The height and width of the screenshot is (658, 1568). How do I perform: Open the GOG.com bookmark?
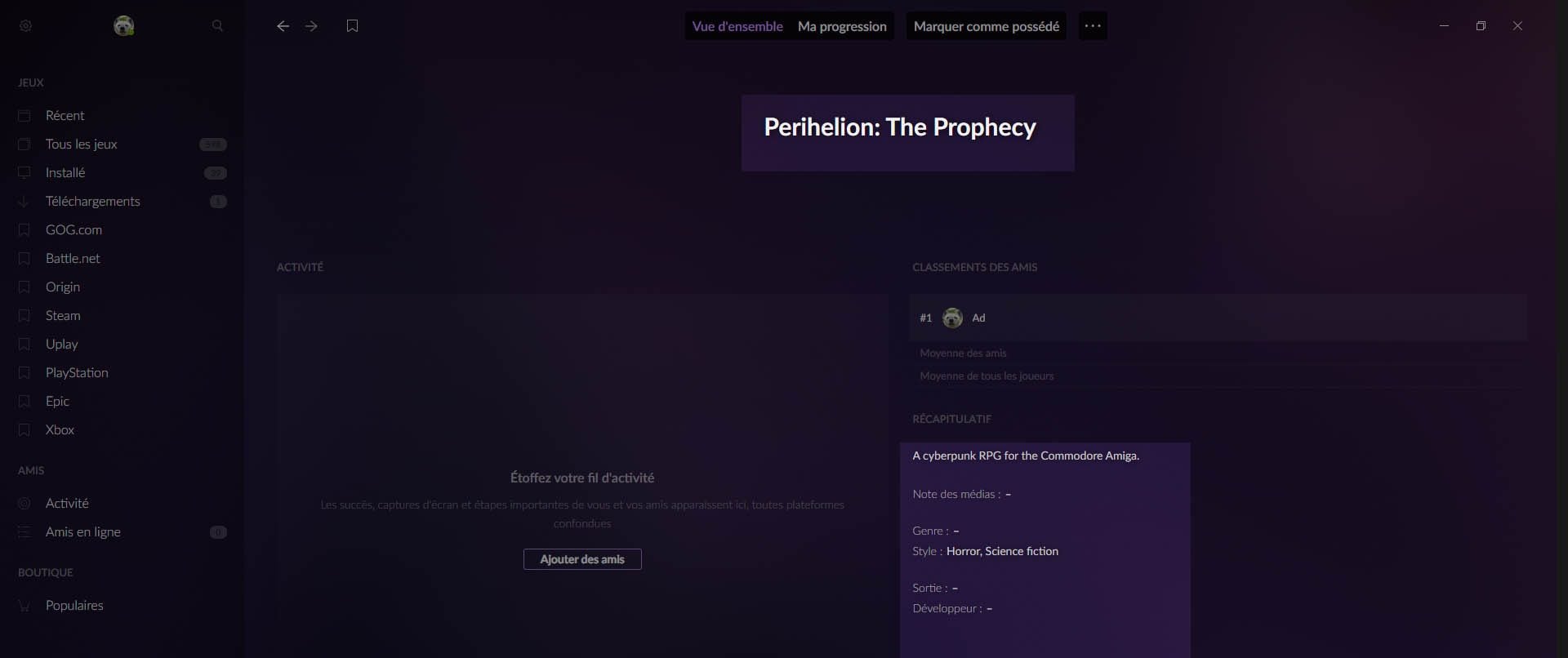coord(73,230)
